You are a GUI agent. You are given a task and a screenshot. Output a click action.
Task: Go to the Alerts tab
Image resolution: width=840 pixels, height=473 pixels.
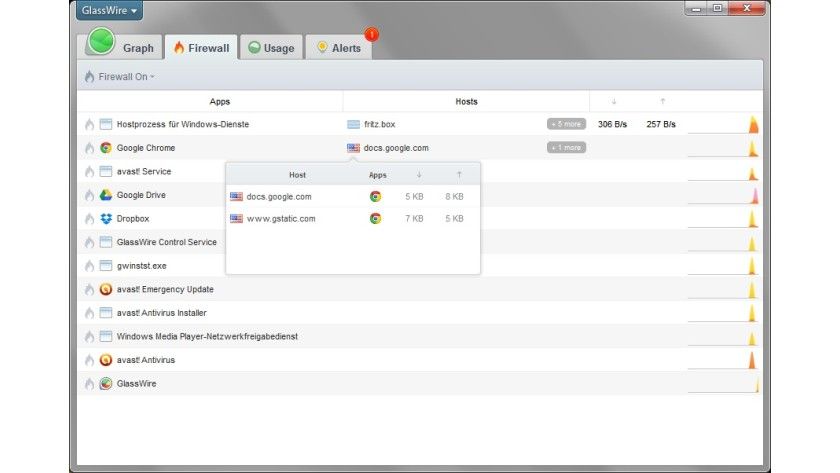coord(339,48)
